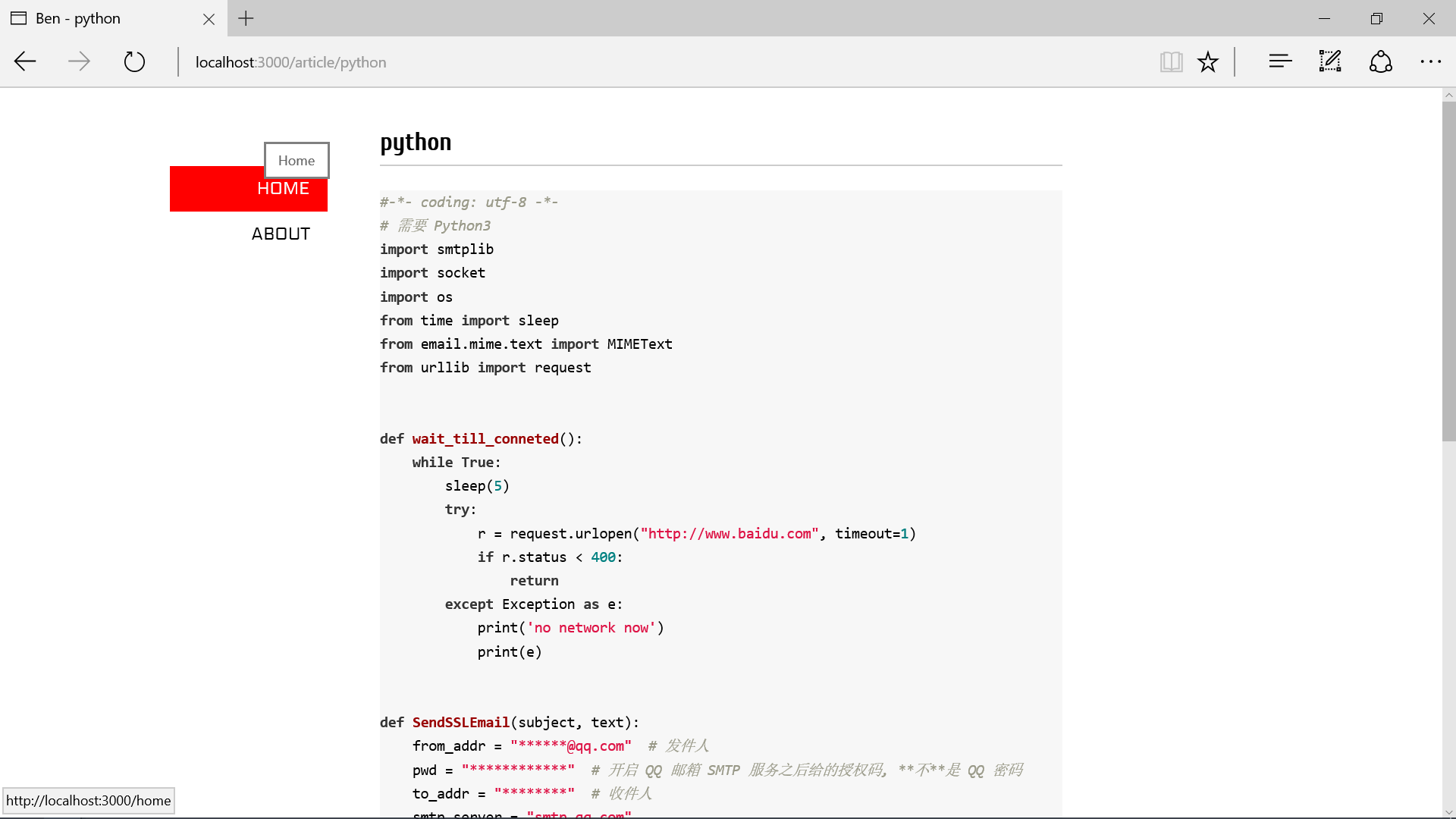Click the vertical scrollbar thumb
Viewport: 1456px width, 819px height.
1448,271
